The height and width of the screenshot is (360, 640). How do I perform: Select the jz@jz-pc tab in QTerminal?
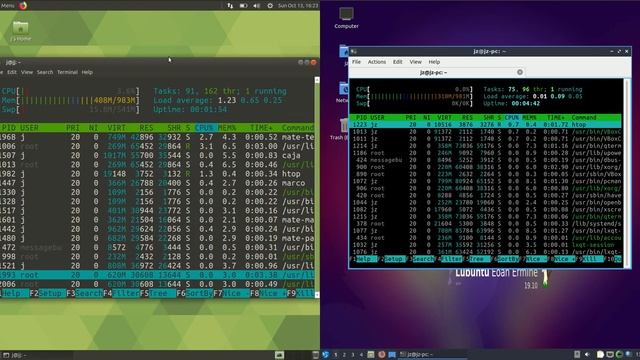pyautogui.click(x=438, y=72)
